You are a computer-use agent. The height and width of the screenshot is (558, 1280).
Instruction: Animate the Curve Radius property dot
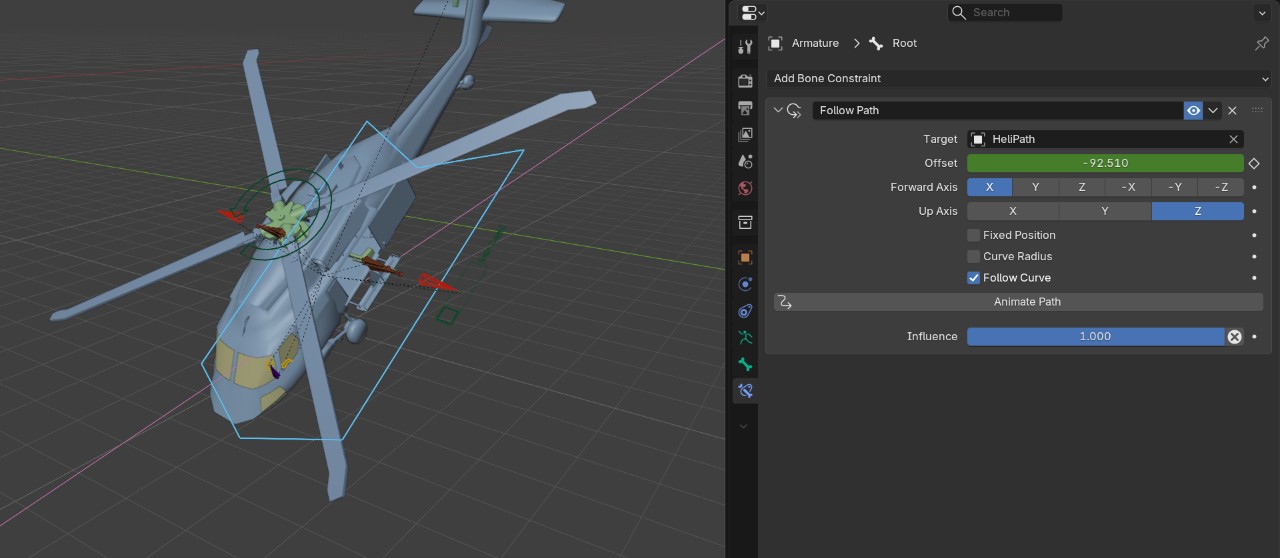[x=1254, y=256]
